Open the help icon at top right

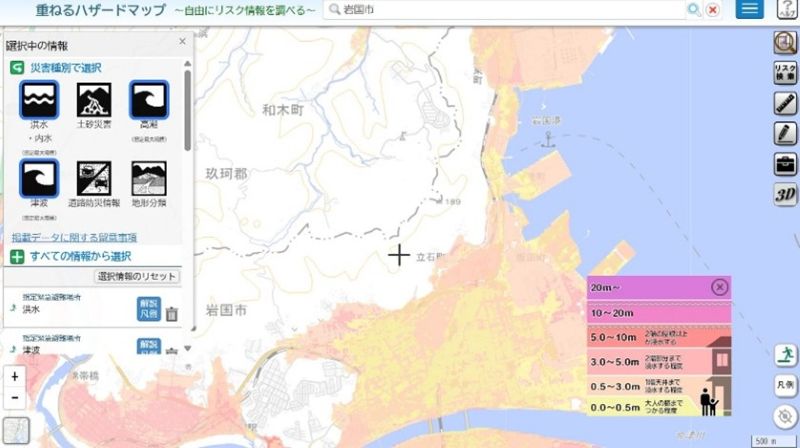[x=784, y=9]
